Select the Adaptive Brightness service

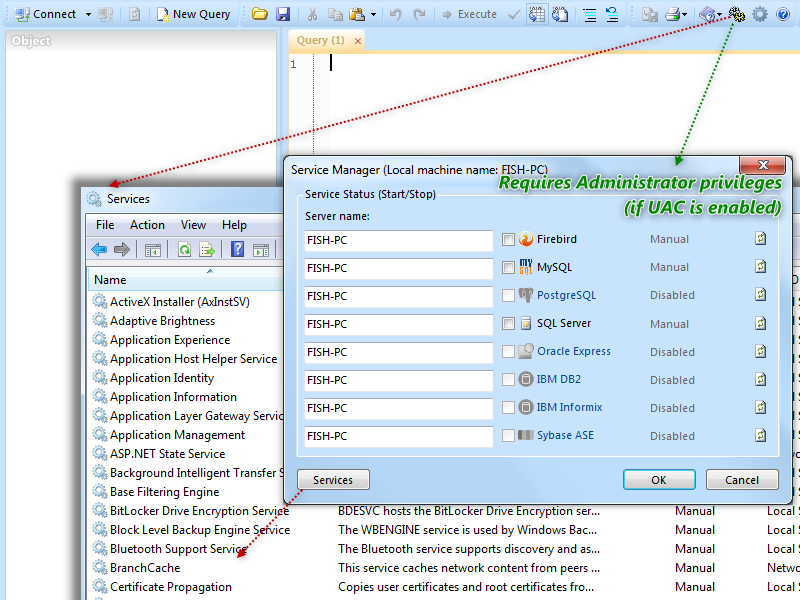coord(162,321)
